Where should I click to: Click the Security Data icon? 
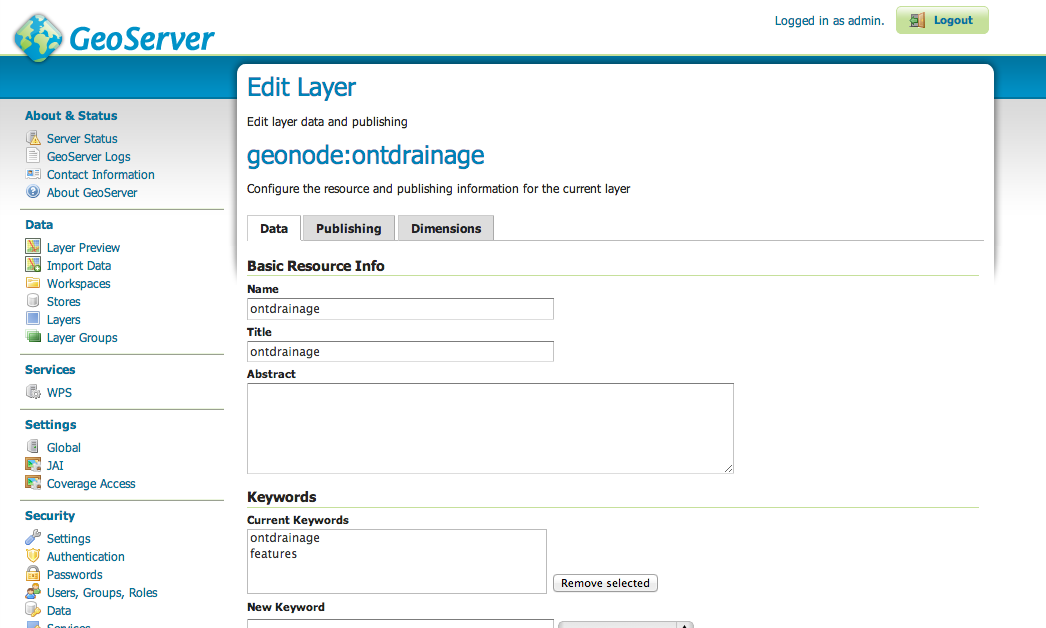tap(33, 609)
